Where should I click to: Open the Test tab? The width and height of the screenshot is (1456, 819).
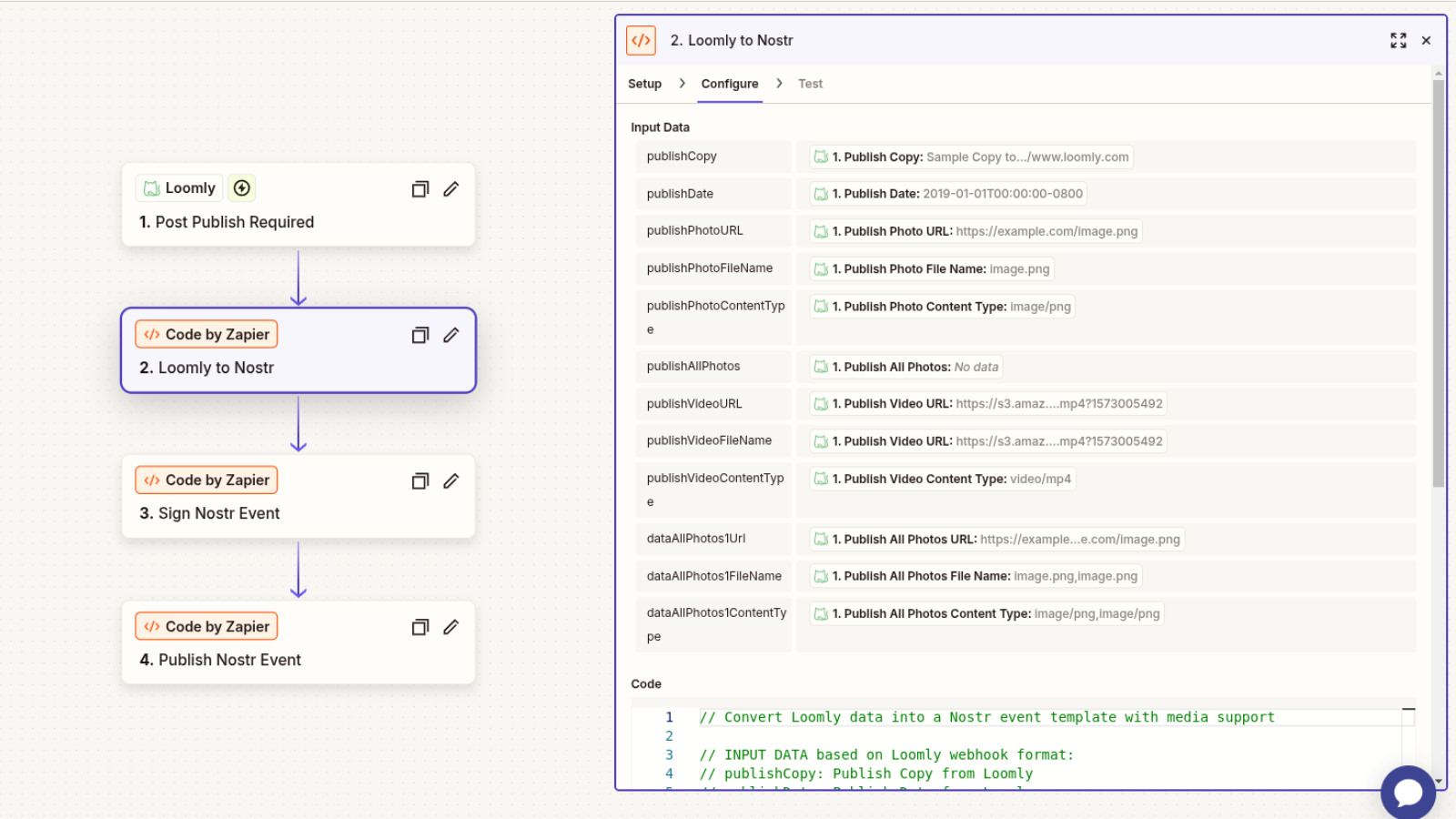point(810,84)
